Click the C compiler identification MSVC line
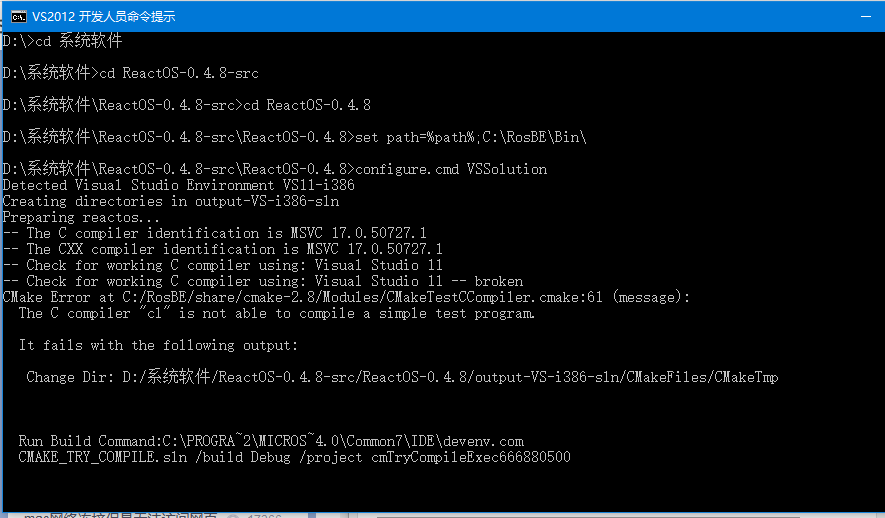The width and height of the screenshot is (885, 518). click(214, 233)
